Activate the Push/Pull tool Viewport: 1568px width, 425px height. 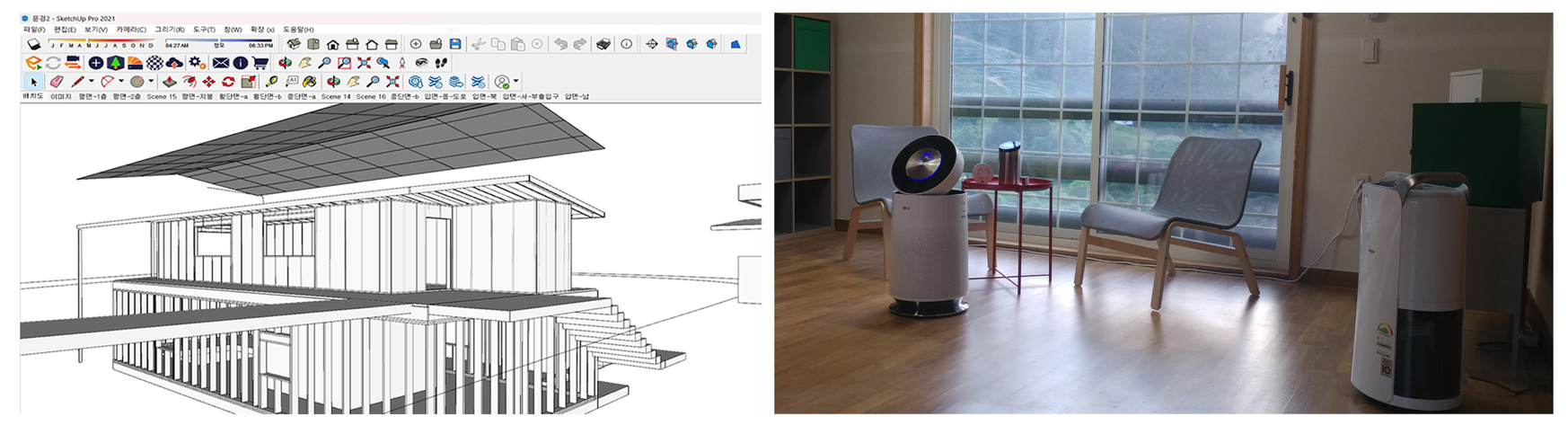pos(169,82)
